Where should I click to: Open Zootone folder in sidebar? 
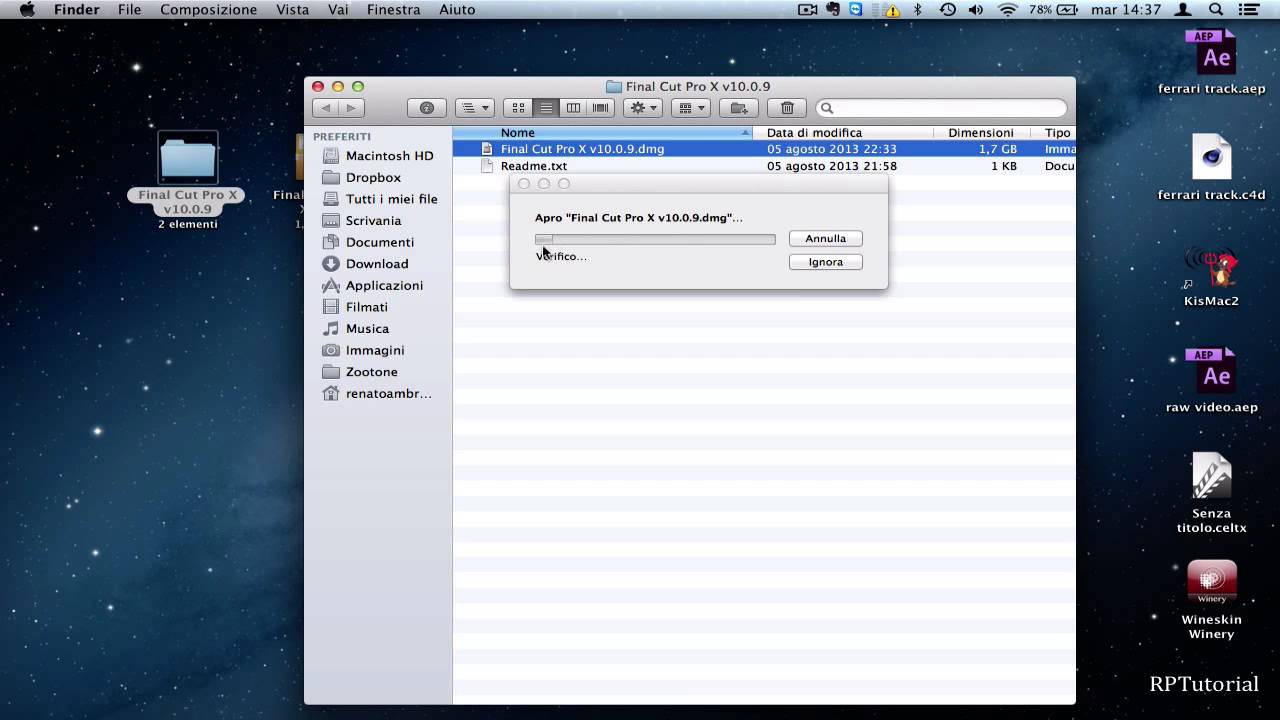click(360, 372)
